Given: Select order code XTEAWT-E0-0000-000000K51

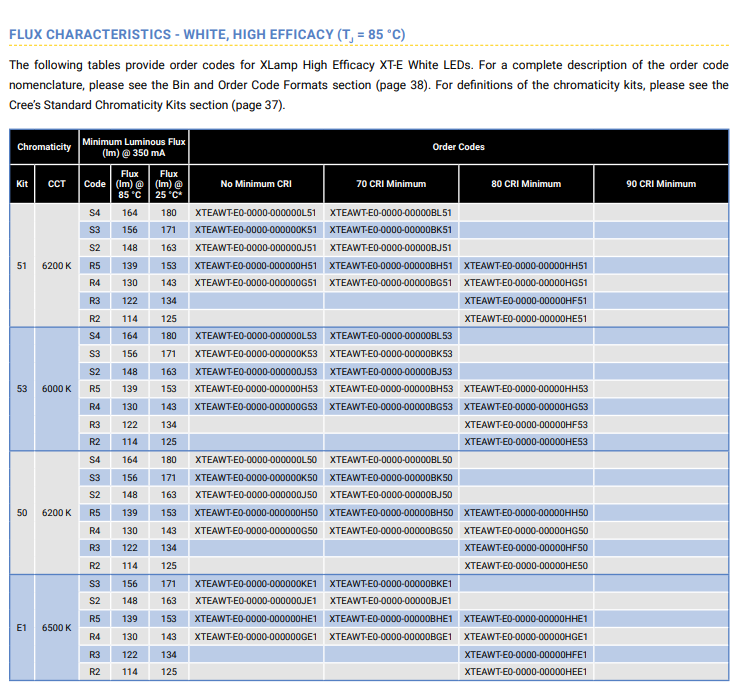Looking at the screenshot, I should click(256, 230).
